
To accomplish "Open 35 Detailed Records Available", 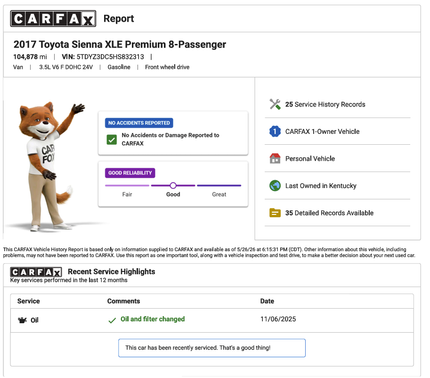I will coord(329,213).
